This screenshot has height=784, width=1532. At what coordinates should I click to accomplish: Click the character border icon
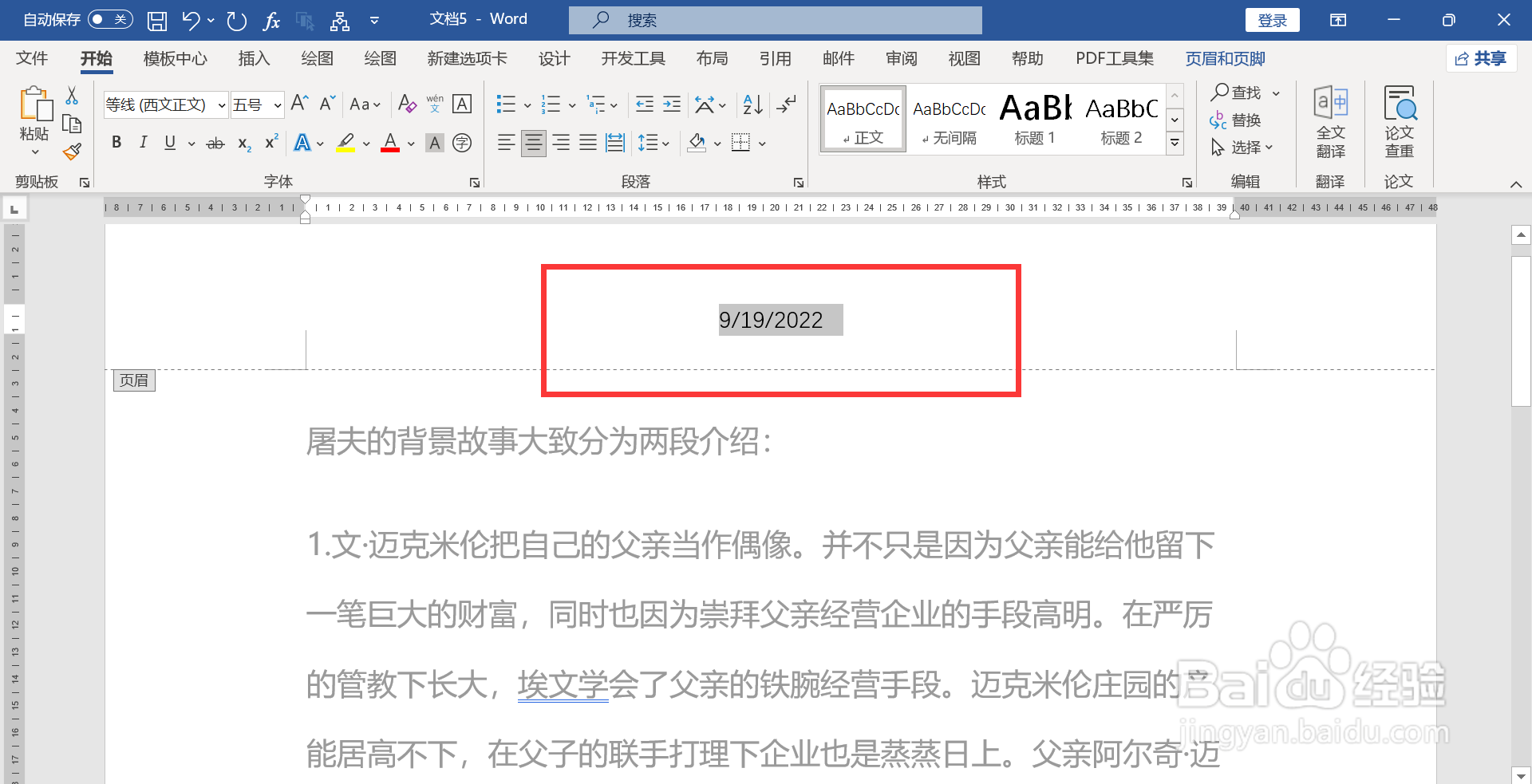(462, 104)
